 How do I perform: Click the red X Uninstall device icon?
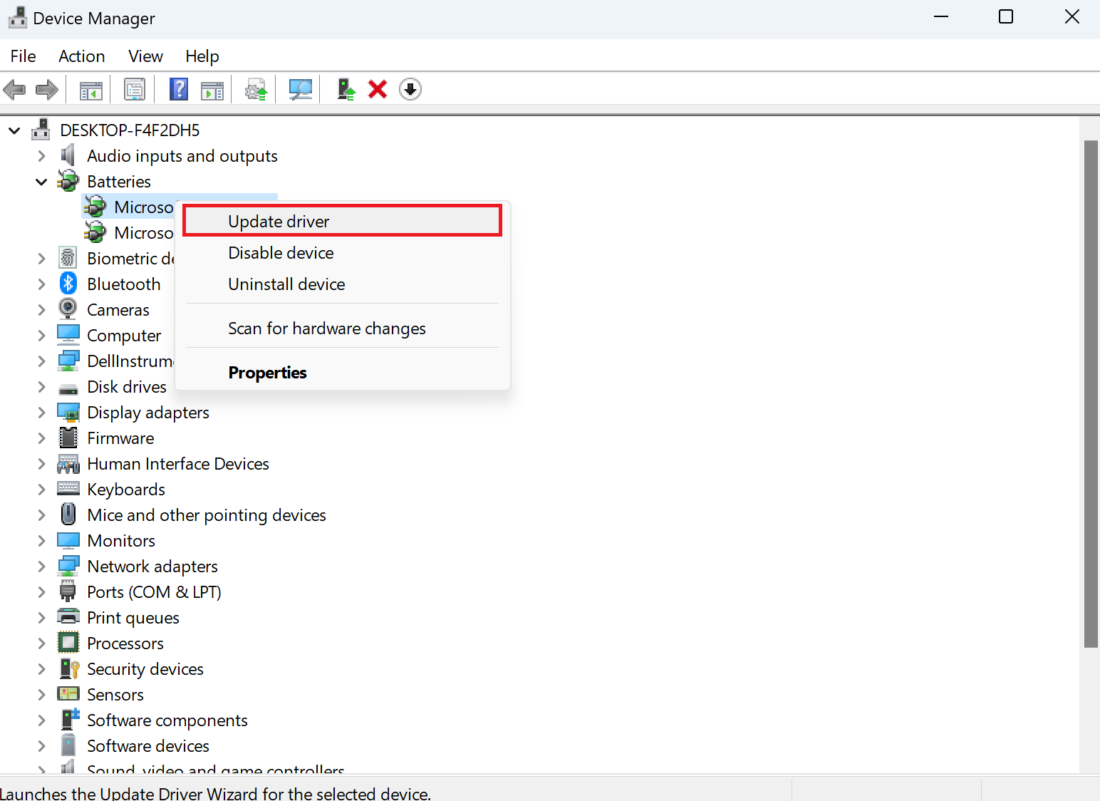click(377, 90)
